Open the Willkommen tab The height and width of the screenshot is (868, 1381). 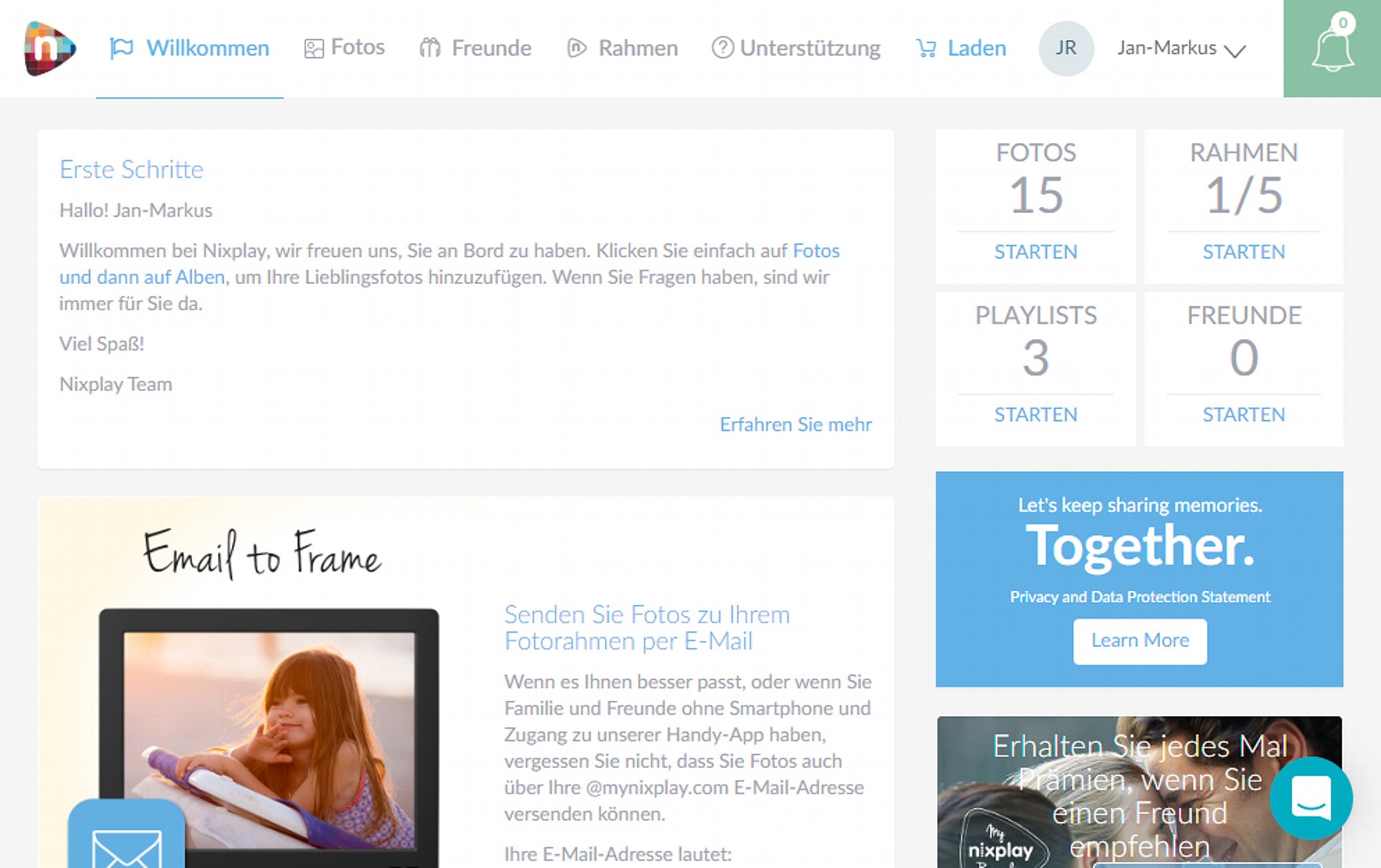click(x=190, y=48)
